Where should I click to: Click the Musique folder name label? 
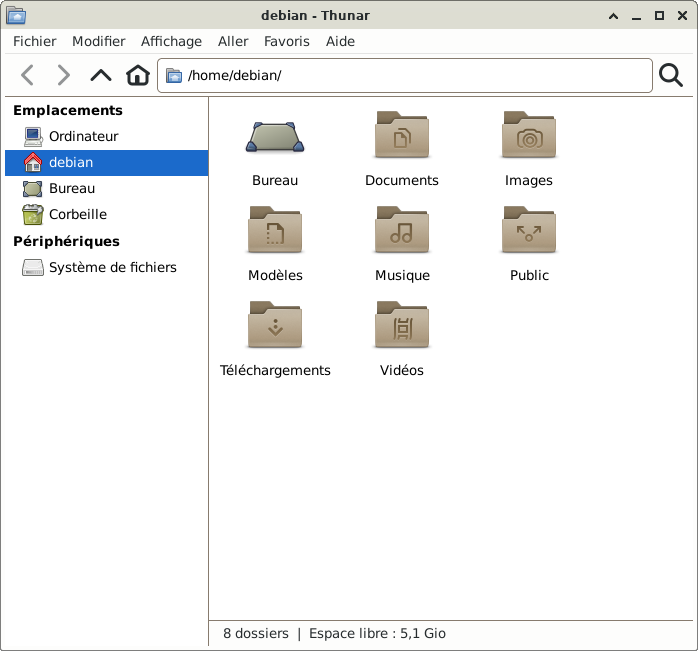point(402,276)
